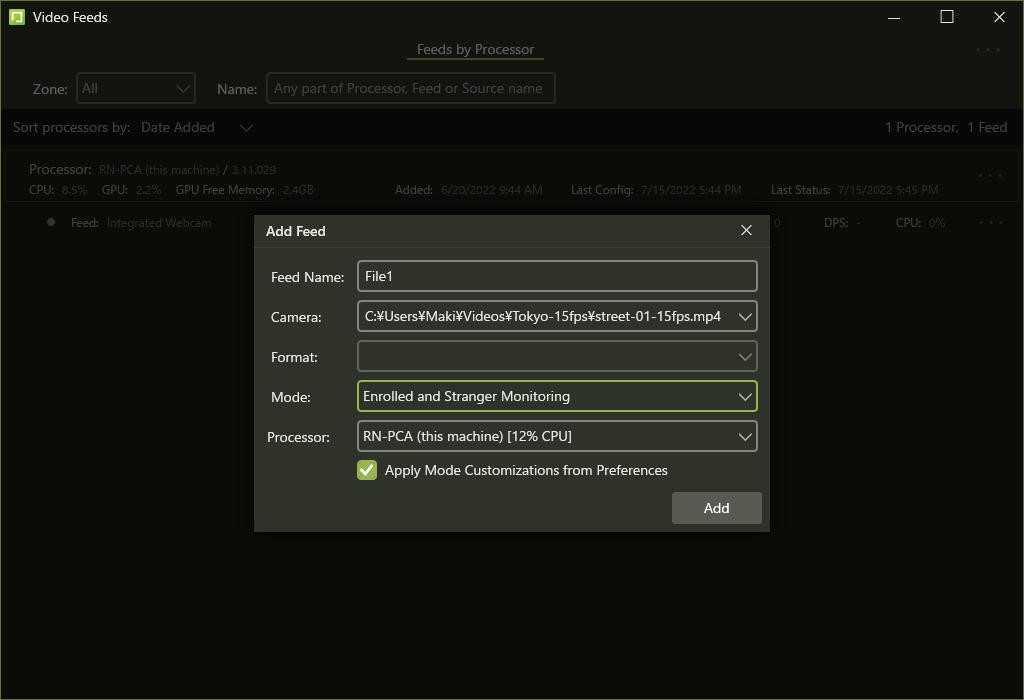Image resolution: width=1024 pixels, height=700 pixels.
Task: Click the Video Feeds app icon
Action: (17, 17)
